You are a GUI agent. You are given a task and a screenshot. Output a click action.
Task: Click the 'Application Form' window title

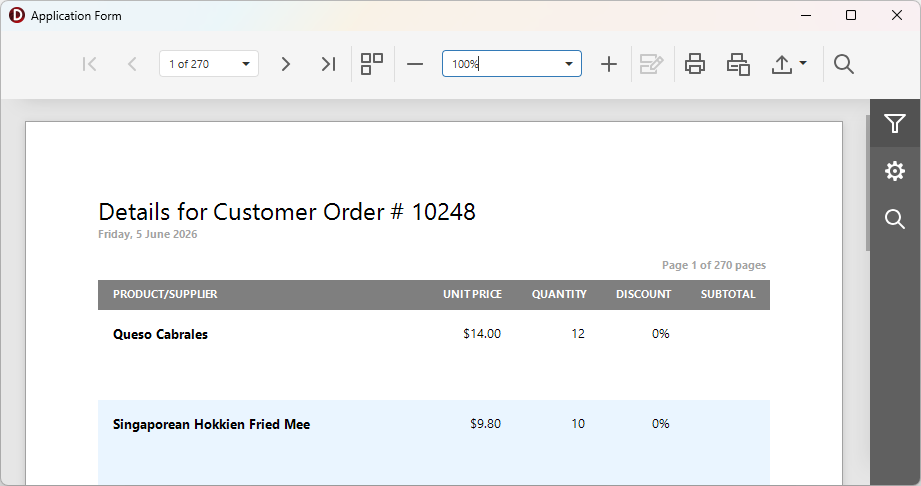click(x=76, y=16)
